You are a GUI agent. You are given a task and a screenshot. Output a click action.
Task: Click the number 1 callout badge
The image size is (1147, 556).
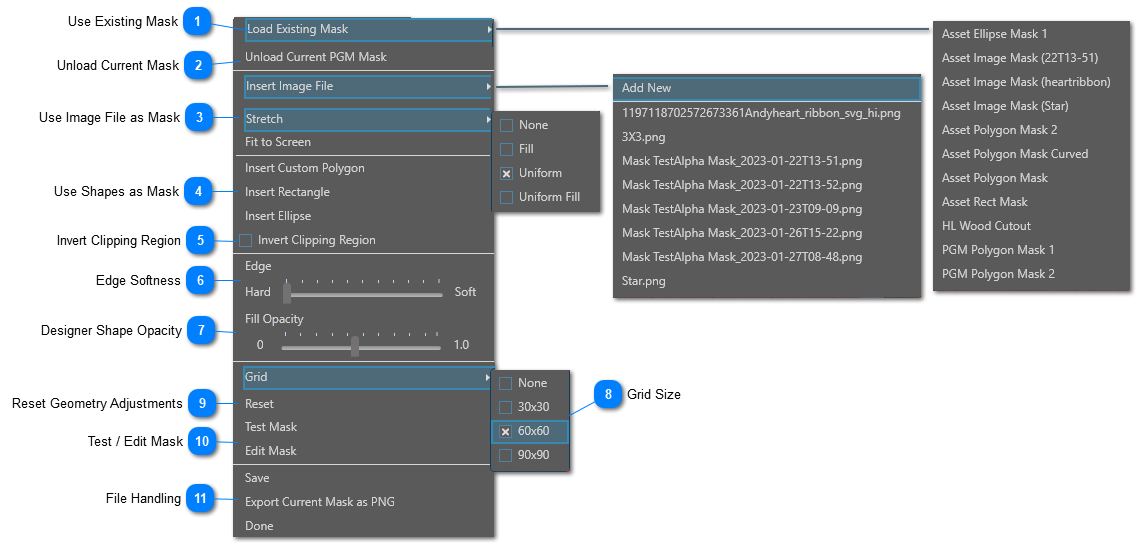tap(200, 22)
